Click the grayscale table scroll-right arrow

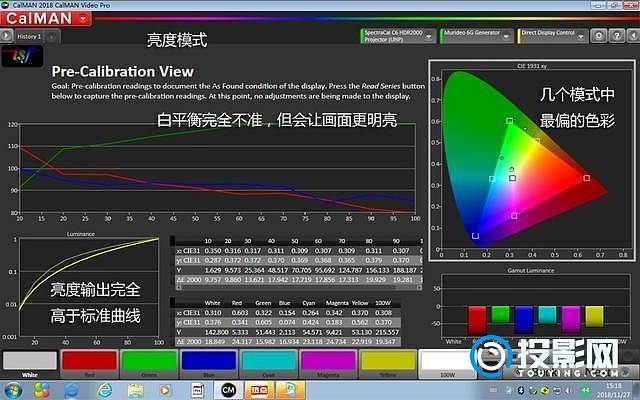pyautogui.click(x=419, y=287)
